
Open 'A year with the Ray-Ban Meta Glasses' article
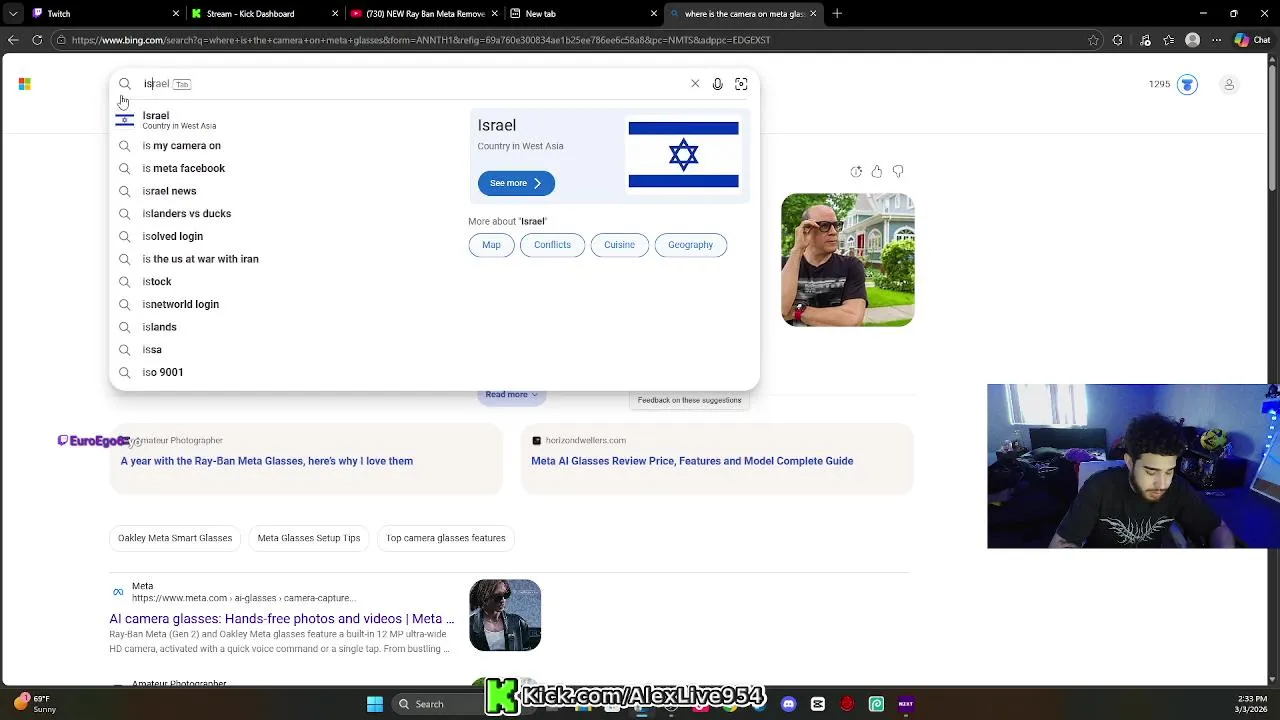267,461
